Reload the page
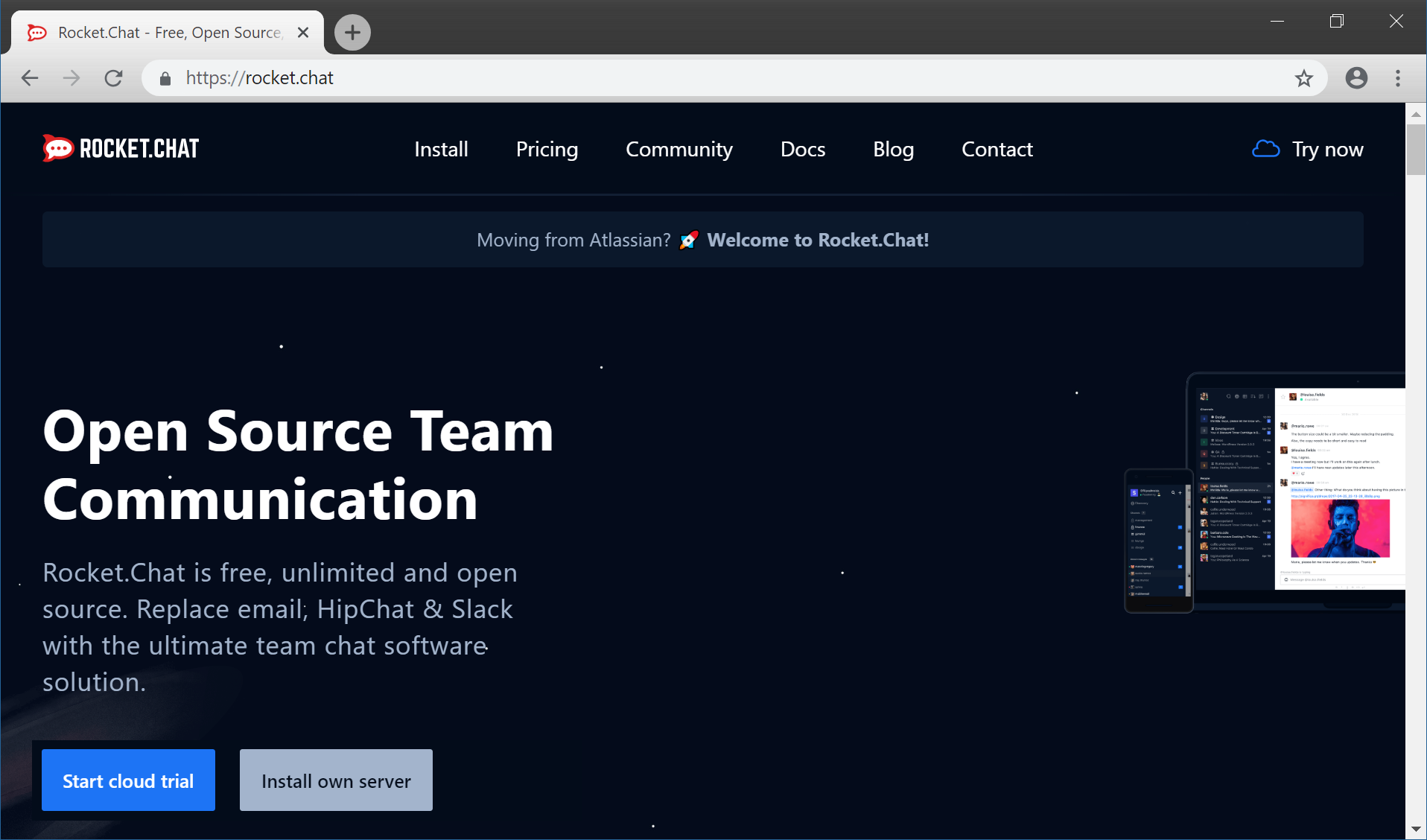This screenshot has width=1427, height=840. 113,78
